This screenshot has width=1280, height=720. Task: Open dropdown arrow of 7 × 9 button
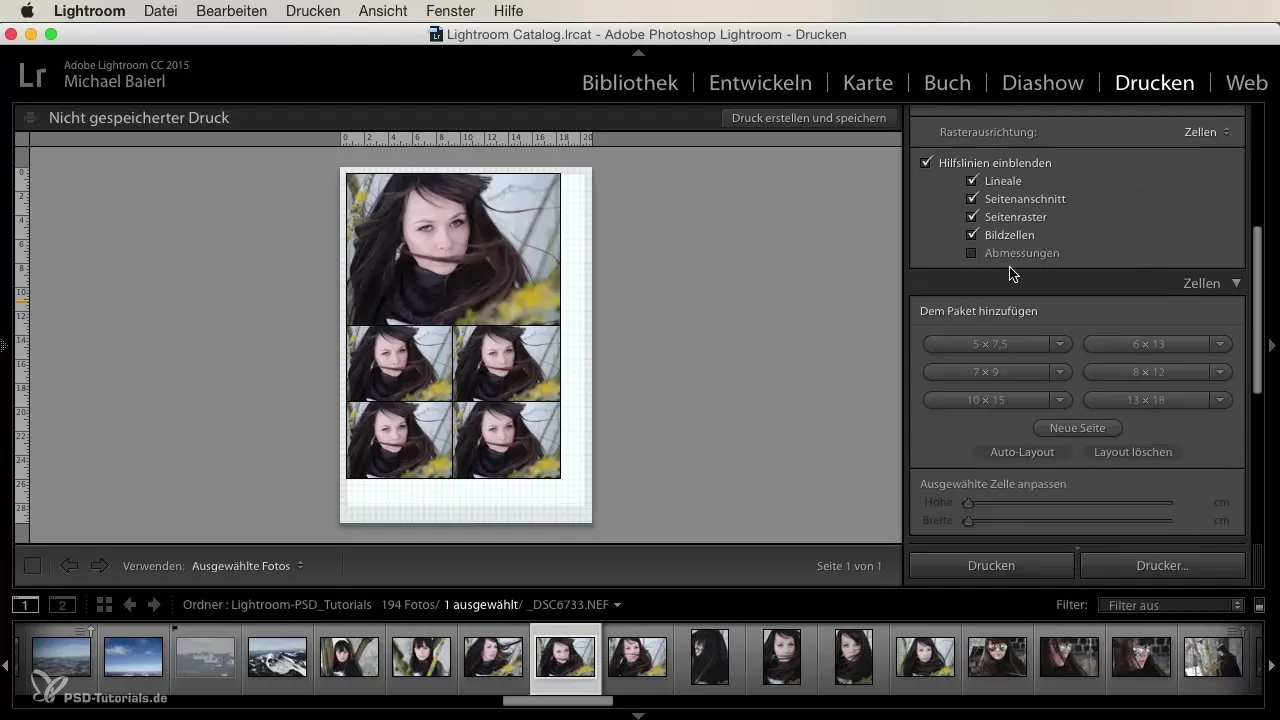[x=1059, y=372]
